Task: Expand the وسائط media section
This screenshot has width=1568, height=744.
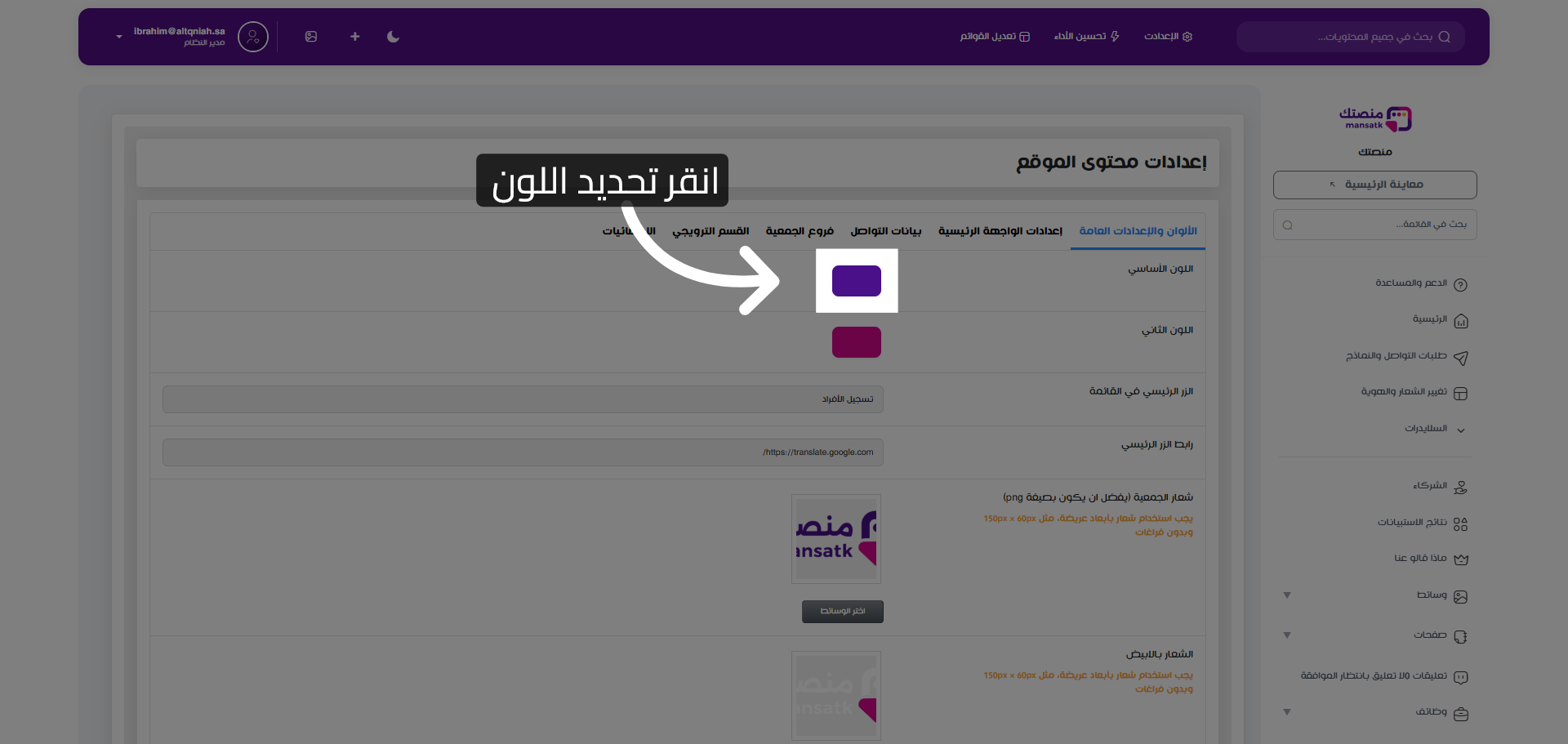Action: [1286, 595]
